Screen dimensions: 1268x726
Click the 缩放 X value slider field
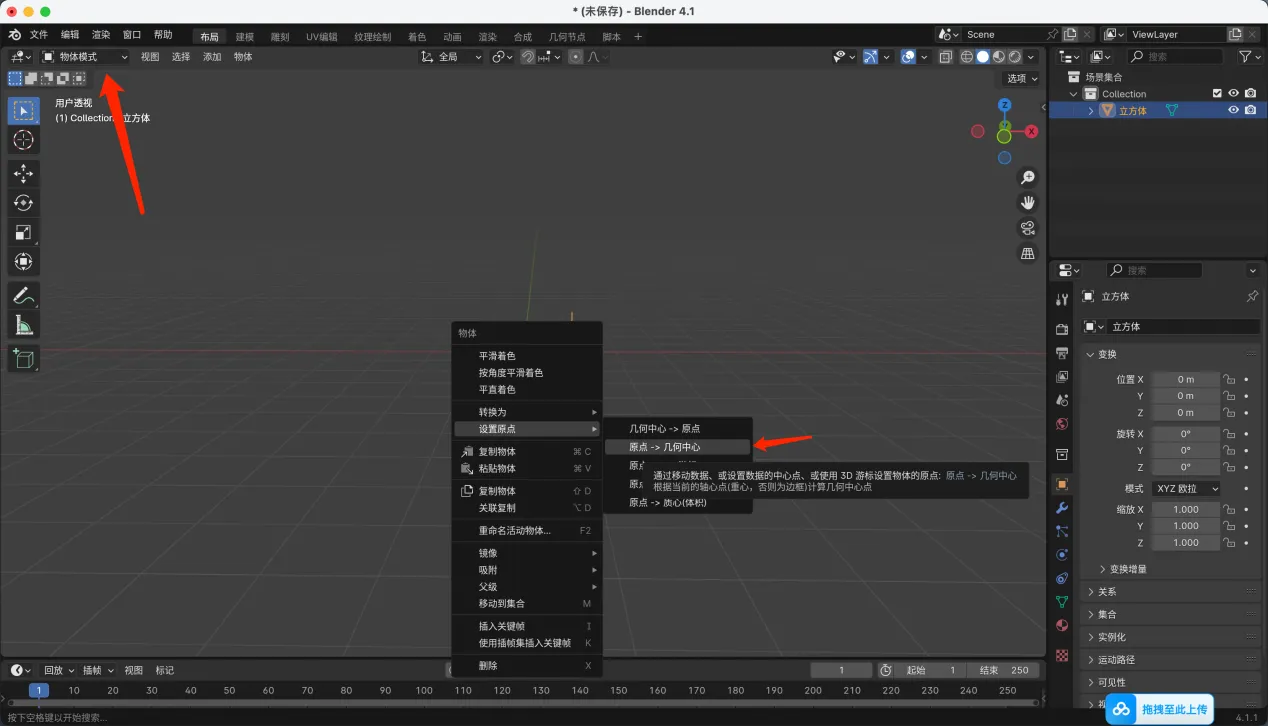[1185, 509]
